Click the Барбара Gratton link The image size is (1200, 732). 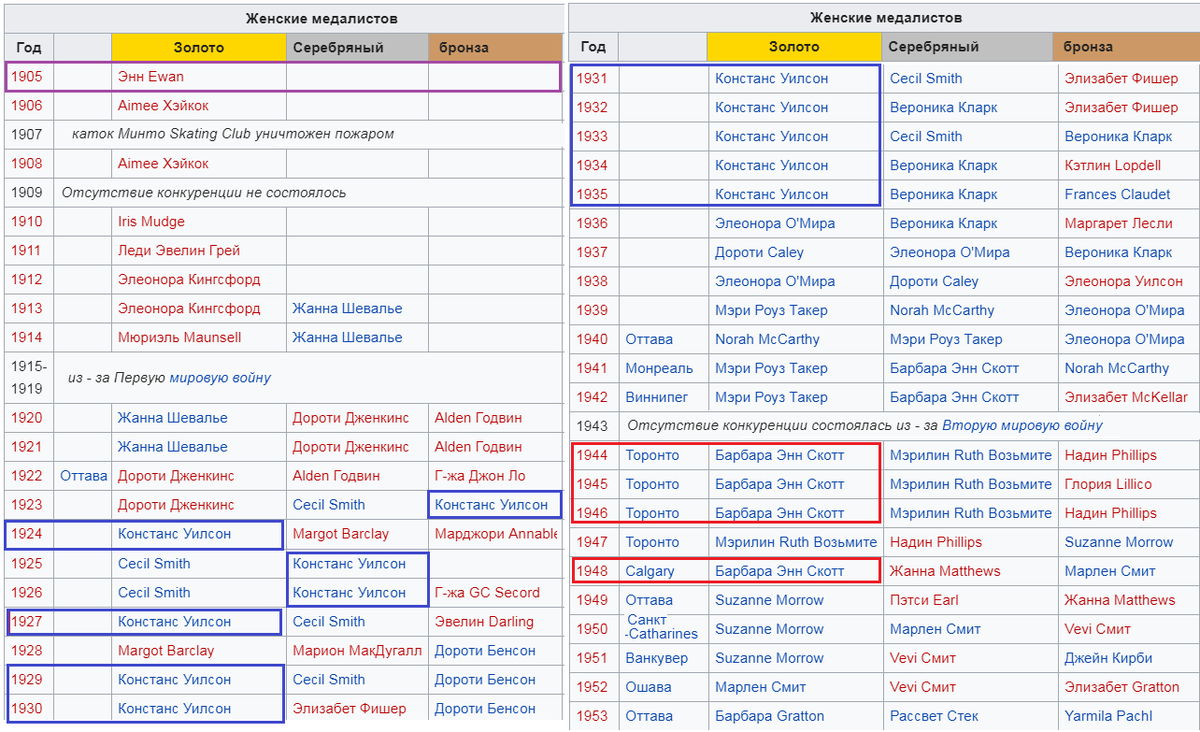tap(770, 716)
